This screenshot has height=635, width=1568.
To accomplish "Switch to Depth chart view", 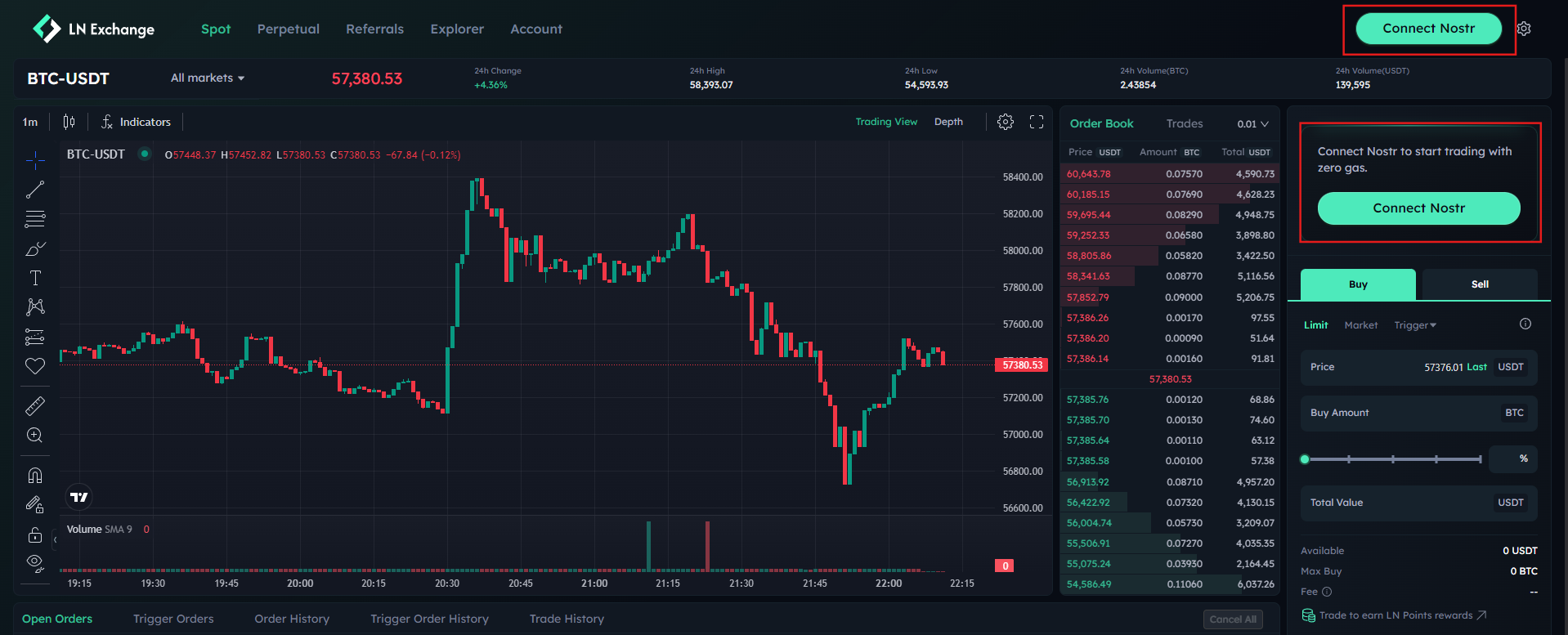I will (948, 122).
